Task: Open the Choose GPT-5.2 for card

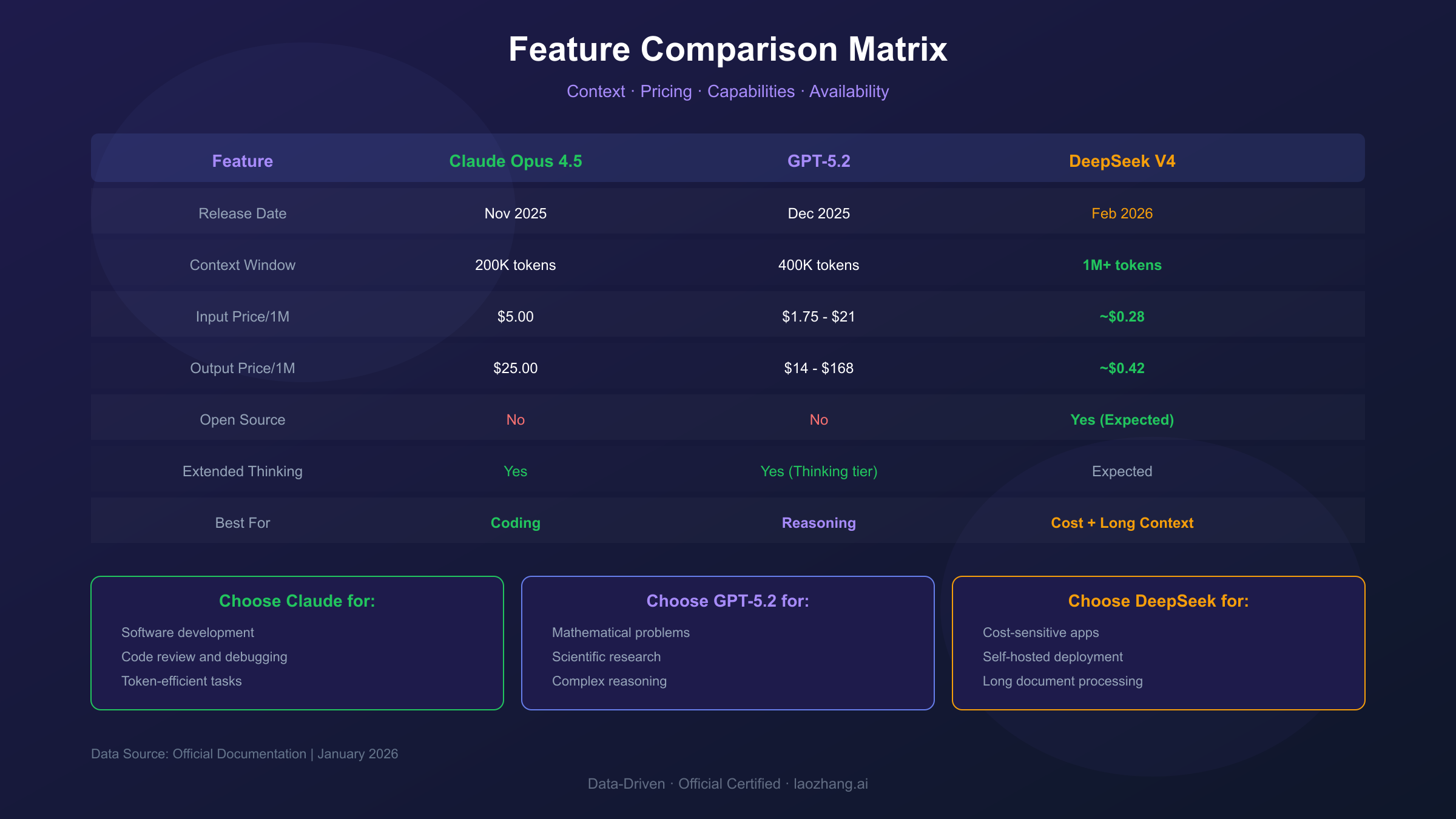Action: click(x=727, y=601)
